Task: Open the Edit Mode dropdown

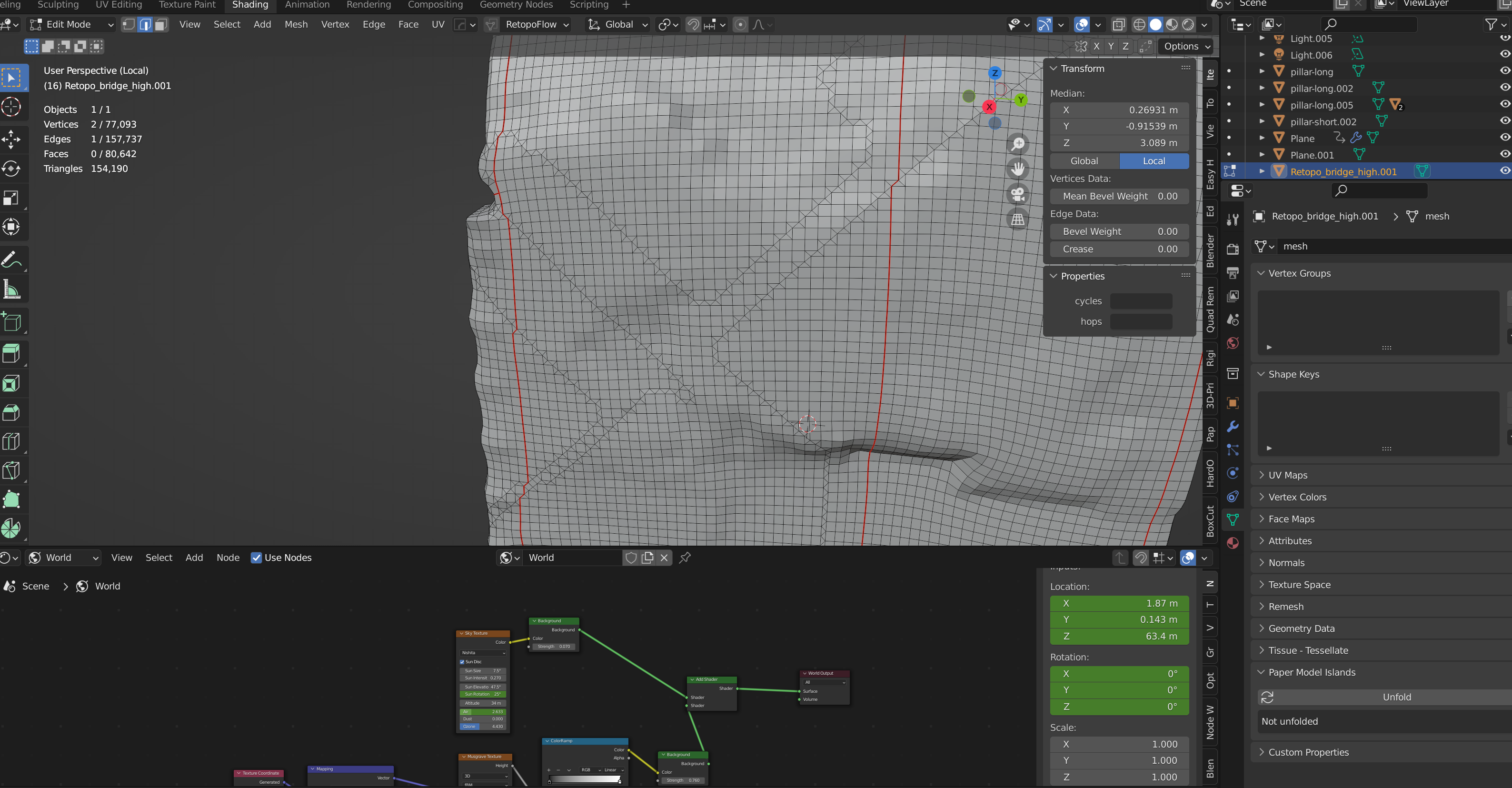Action: pos(71,24)
